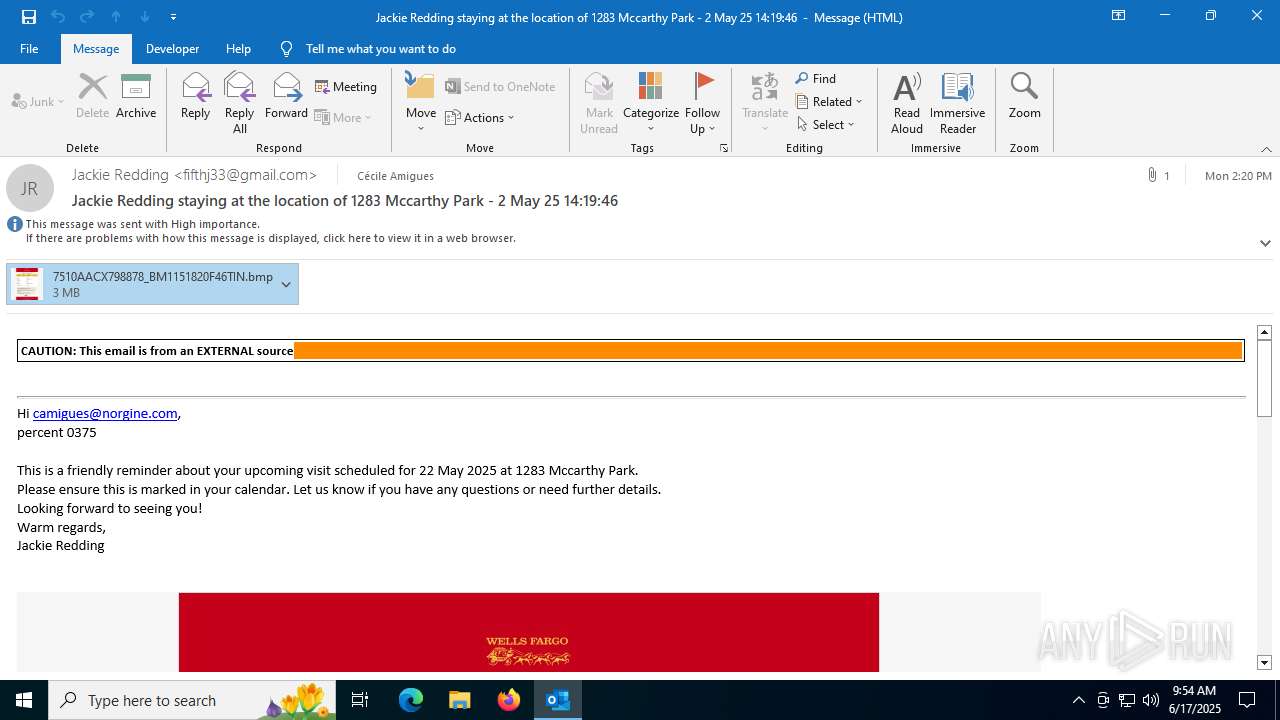Click the recipient Cécile Amigues
1280x720 pixels.
(x=395, y=176)
